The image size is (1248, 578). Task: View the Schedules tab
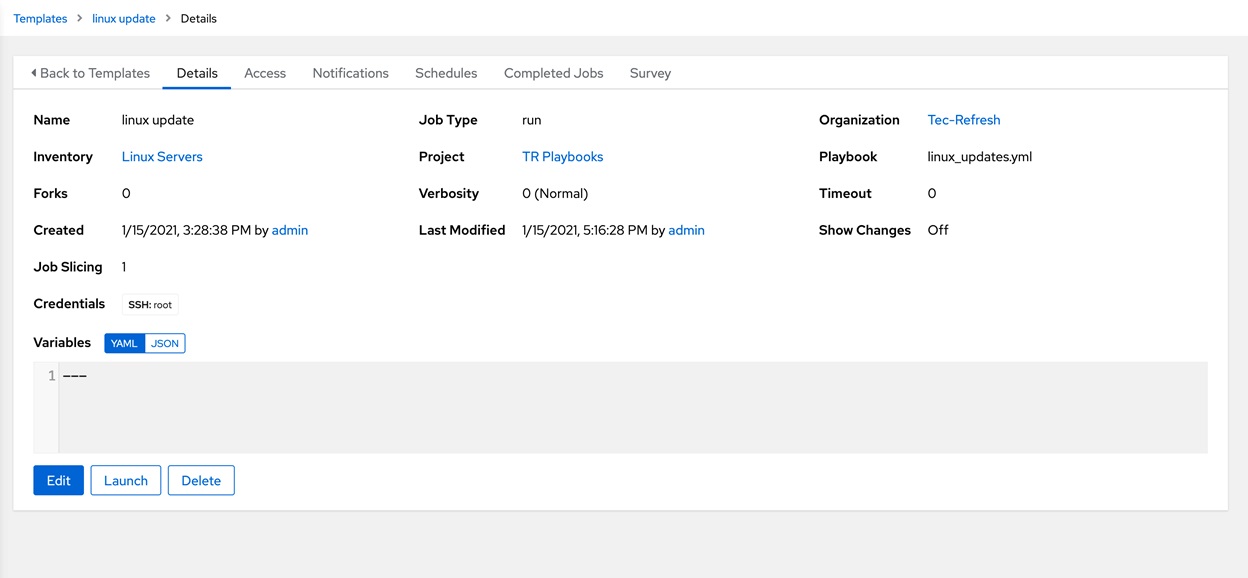point(446,72)
